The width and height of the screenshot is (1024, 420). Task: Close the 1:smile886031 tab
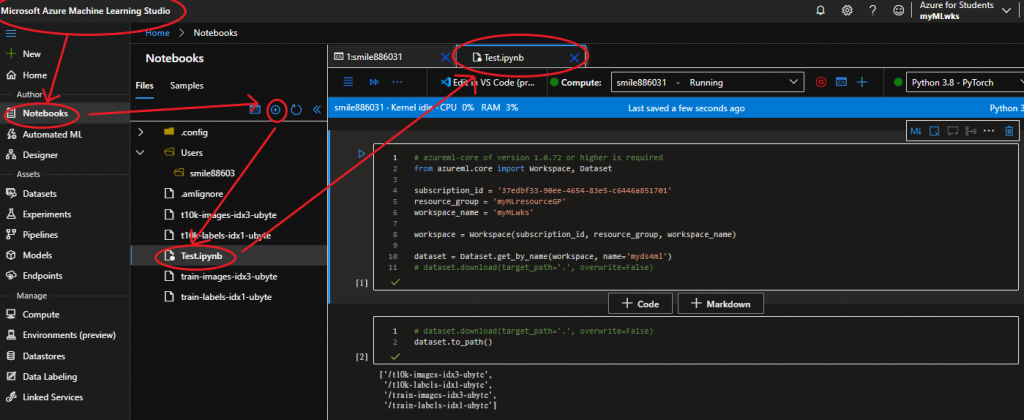pyautogui.click(x=445, y=57)
